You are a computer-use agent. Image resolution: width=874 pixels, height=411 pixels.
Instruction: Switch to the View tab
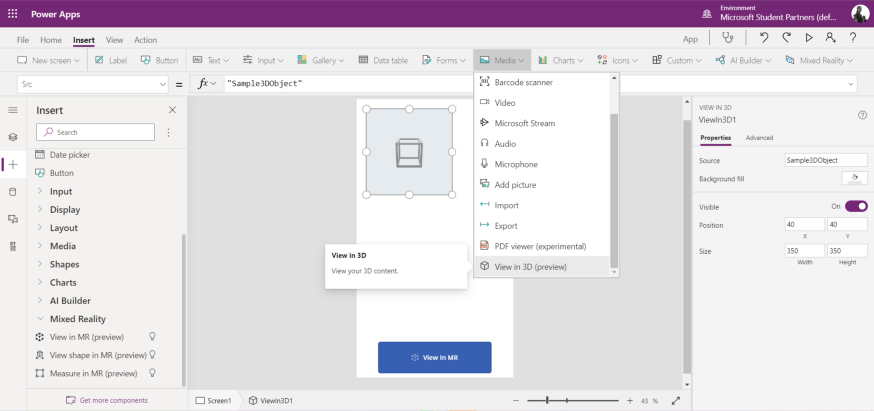[x=114, y=40]
